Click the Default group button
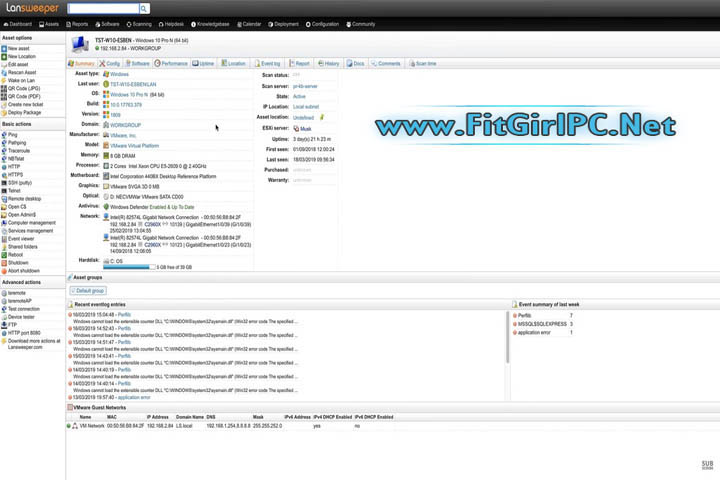This screenshot has width=720, height=480. (x=87, y=290)
